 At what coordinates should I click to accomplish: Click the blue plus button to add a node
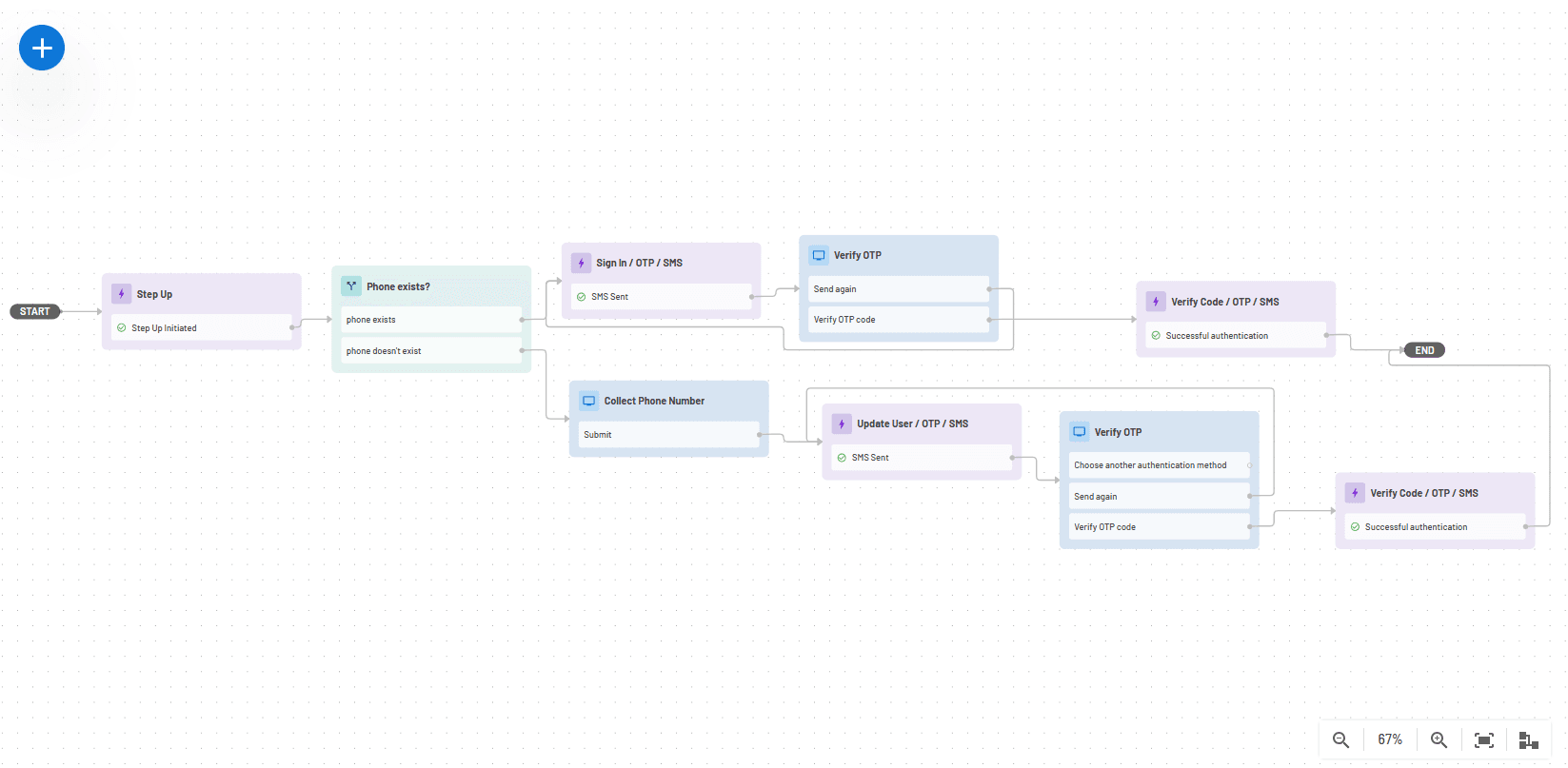[x=41, y=48]
